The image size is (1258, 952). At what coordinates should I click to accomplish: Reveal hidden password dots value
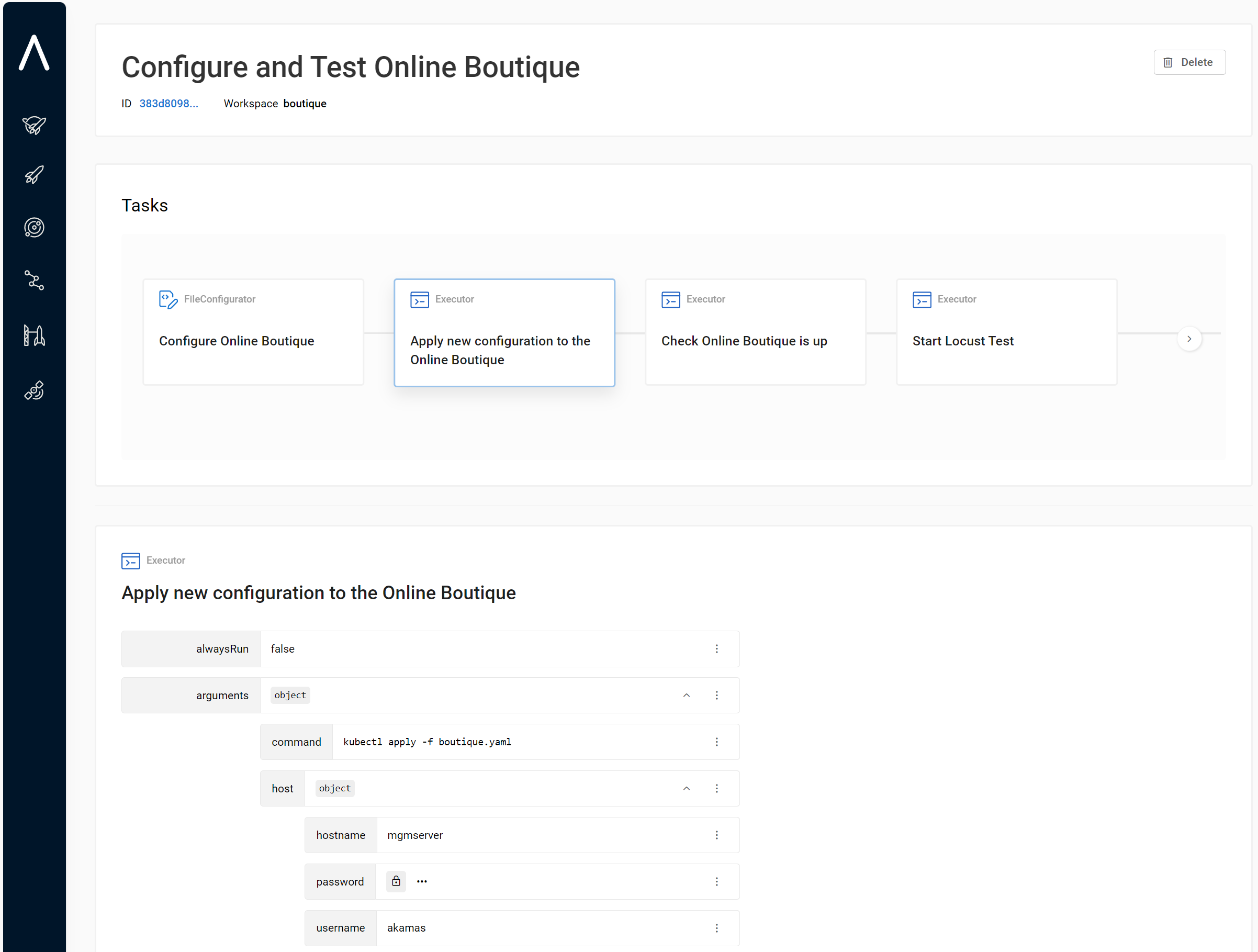click(421, 881)
